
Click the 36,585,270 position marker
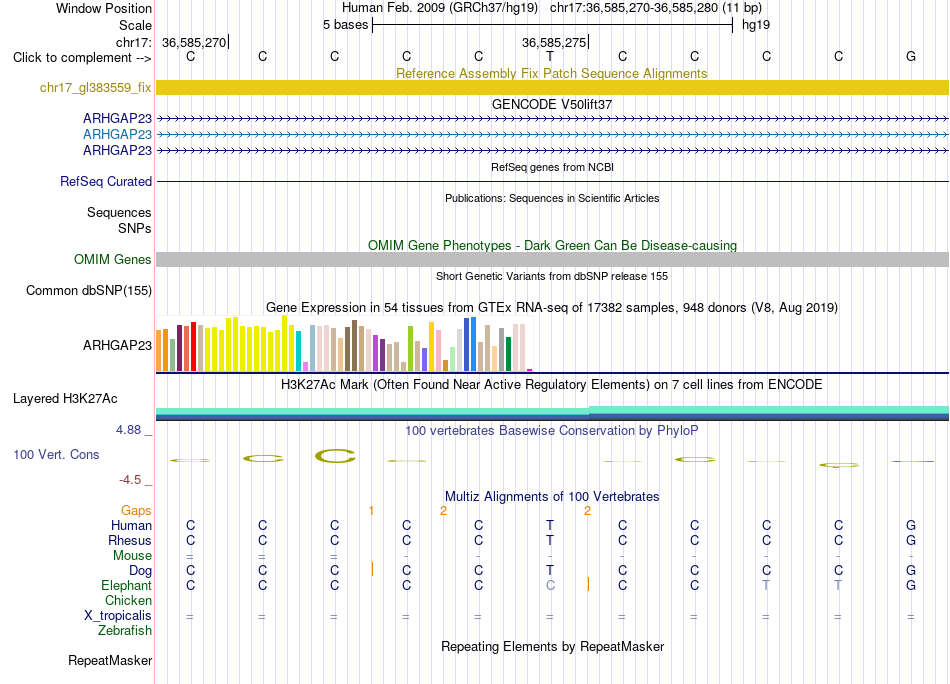[x=194, y=42]
